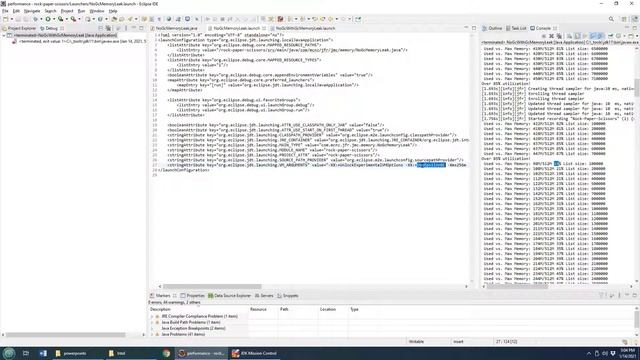The image size is (640, 360).
Task: Open JDK Mission Control from taskbar
Action: point(255,353)
